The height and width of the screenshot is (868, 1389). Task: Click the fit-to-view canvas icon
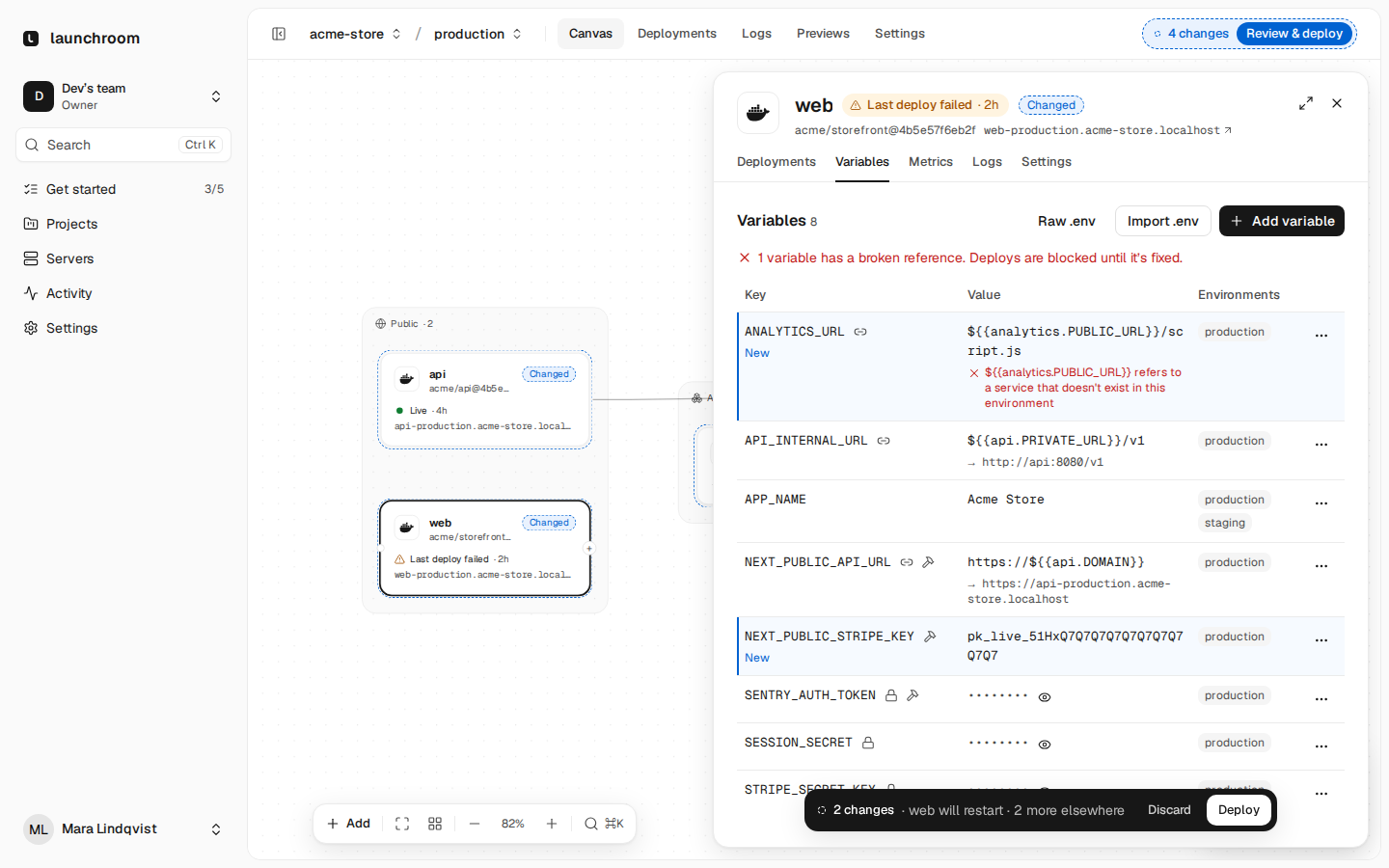pos(402,824)
